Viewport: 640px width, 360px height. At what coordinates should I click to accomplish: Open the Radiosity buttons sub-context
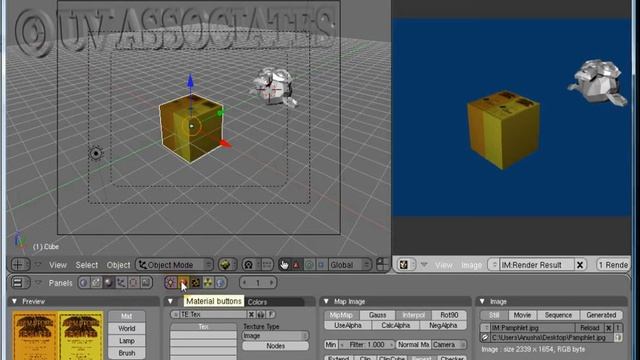coord(208,282)
